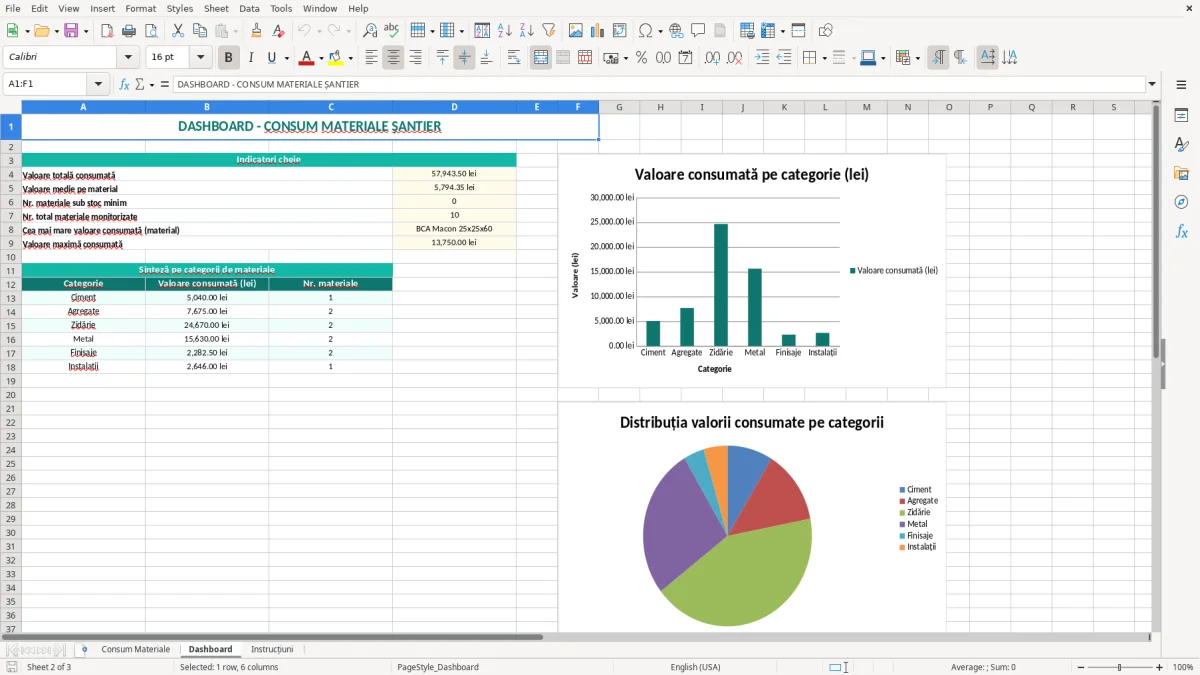Viewport: 1200px width, 675px height.
Task: Open the Function Wizard next to Name Box
Action: [124, 85]
